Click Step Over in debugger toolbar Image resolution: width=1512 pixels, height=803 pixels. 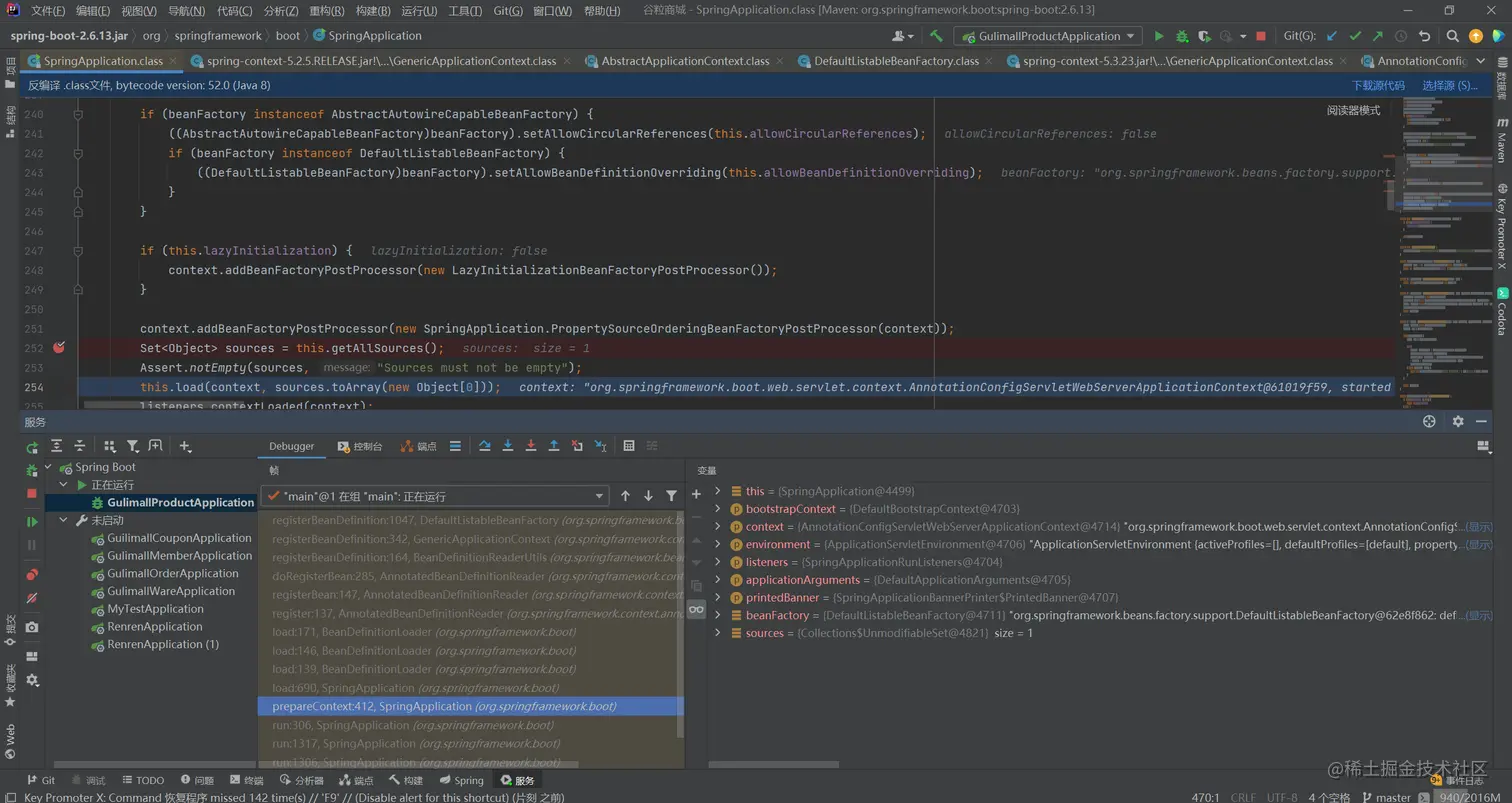[485, 446]
